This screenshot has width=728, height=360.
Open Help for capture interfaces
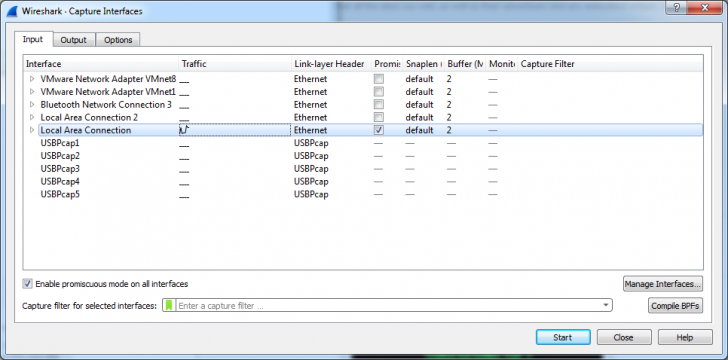click(685, 337)
